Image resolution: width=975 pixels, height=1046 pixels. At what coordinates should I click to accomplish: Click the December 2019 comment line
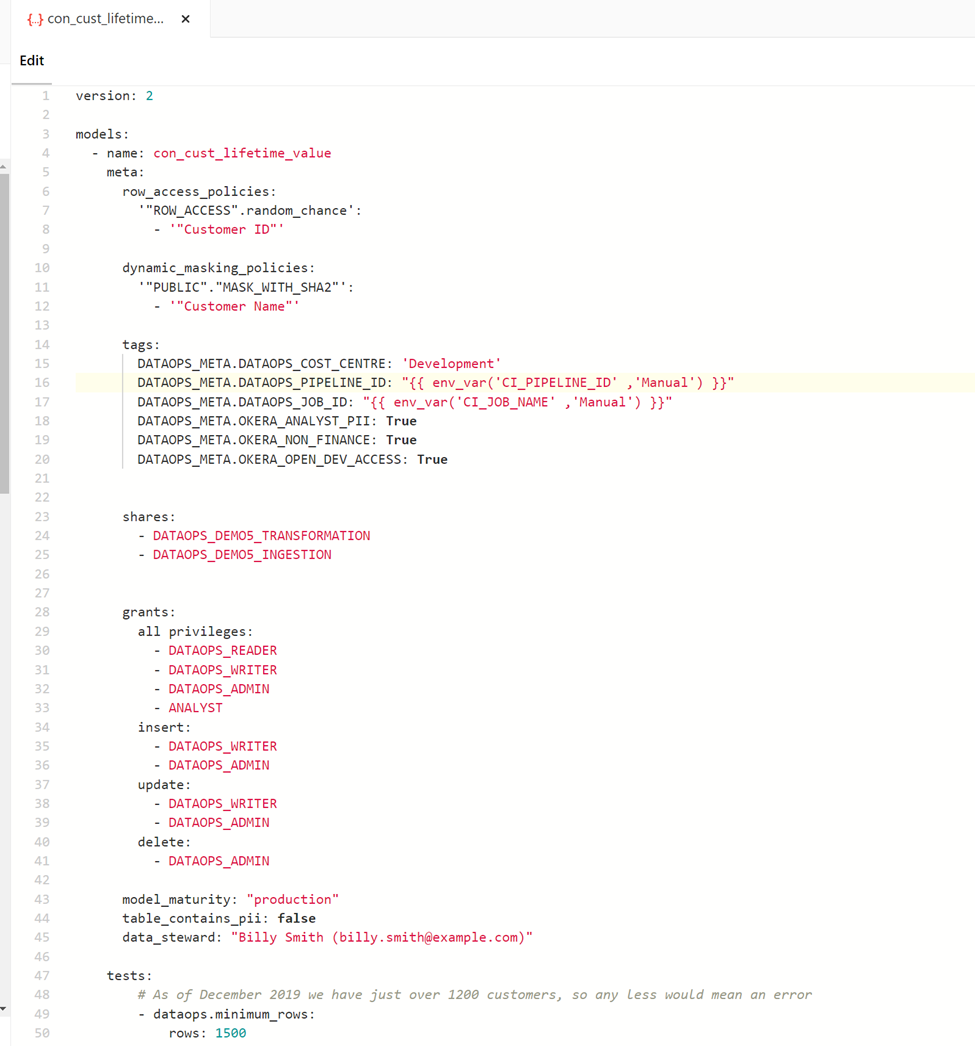475,995
